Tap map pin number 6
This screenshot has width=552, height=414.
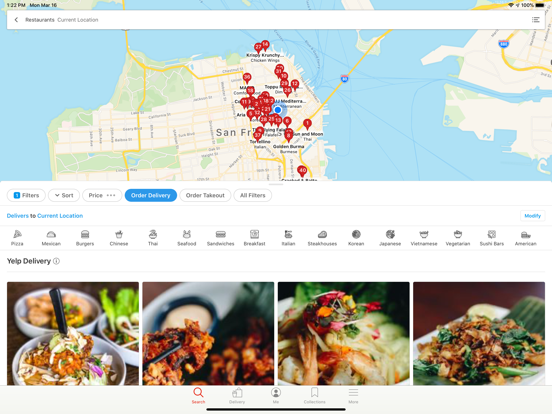[287, 122]
